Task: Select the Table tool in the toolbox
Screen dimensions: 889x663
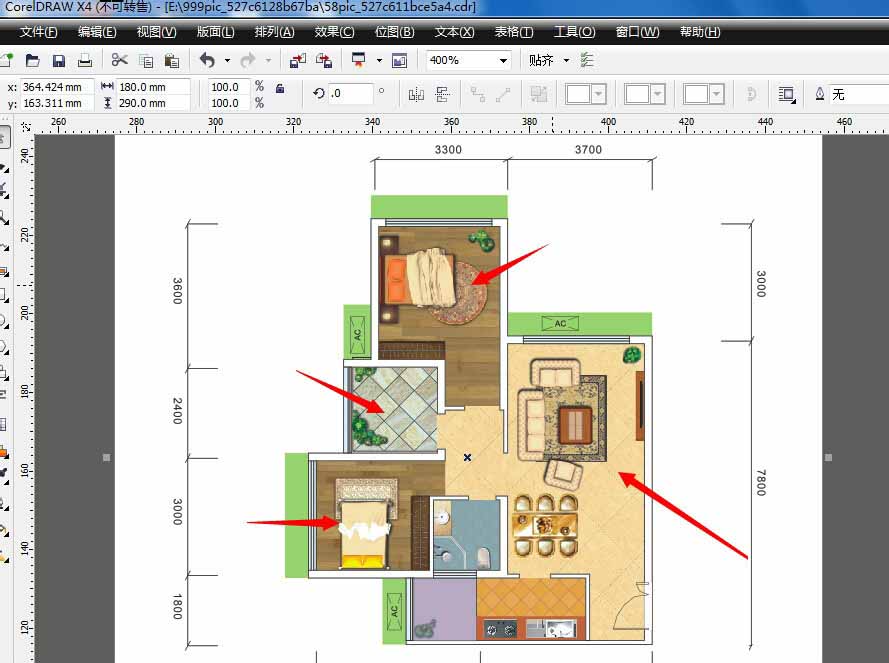Action: (4, 424)
